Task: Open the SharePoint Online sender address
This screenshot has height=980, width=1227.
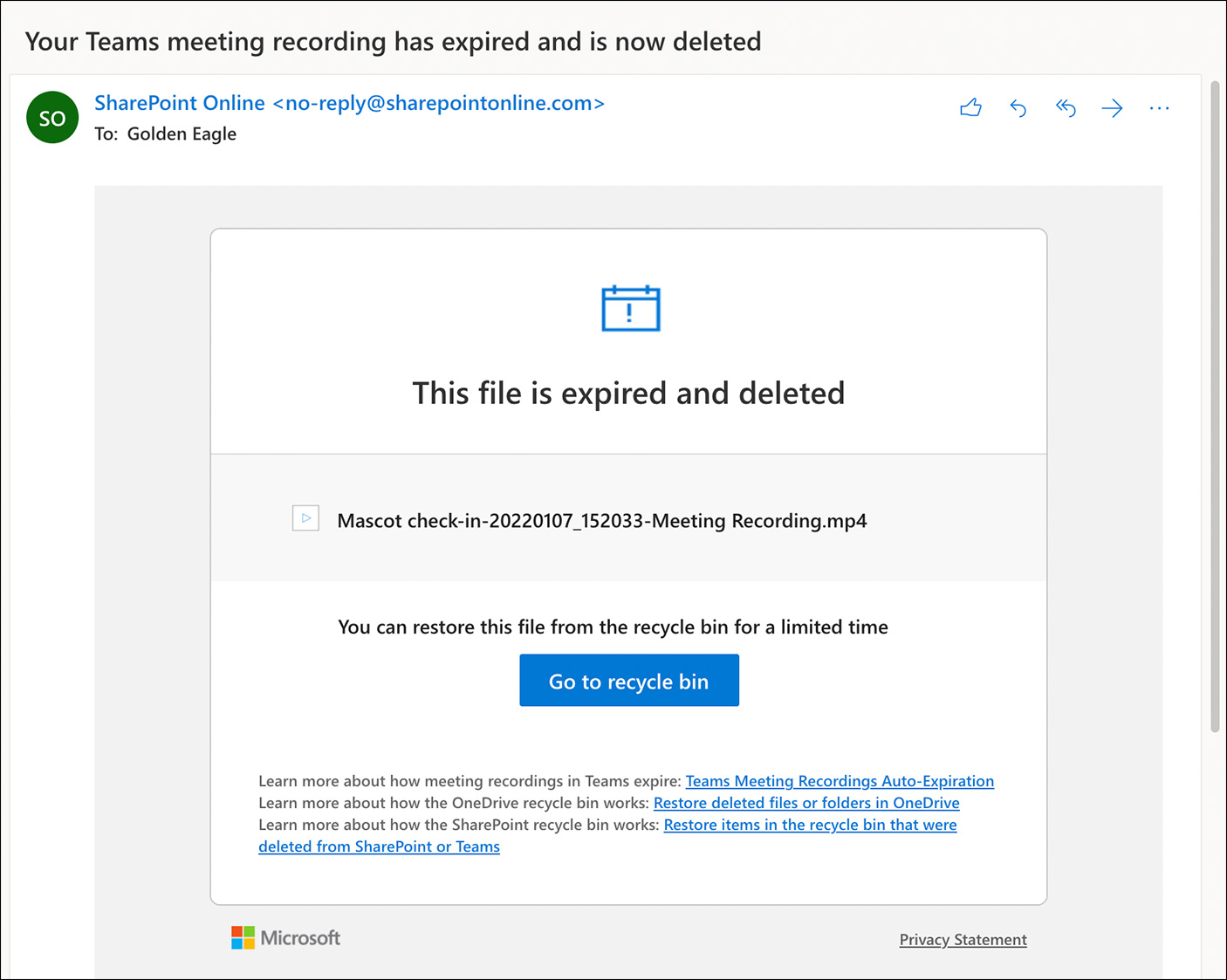Action: 349,103
